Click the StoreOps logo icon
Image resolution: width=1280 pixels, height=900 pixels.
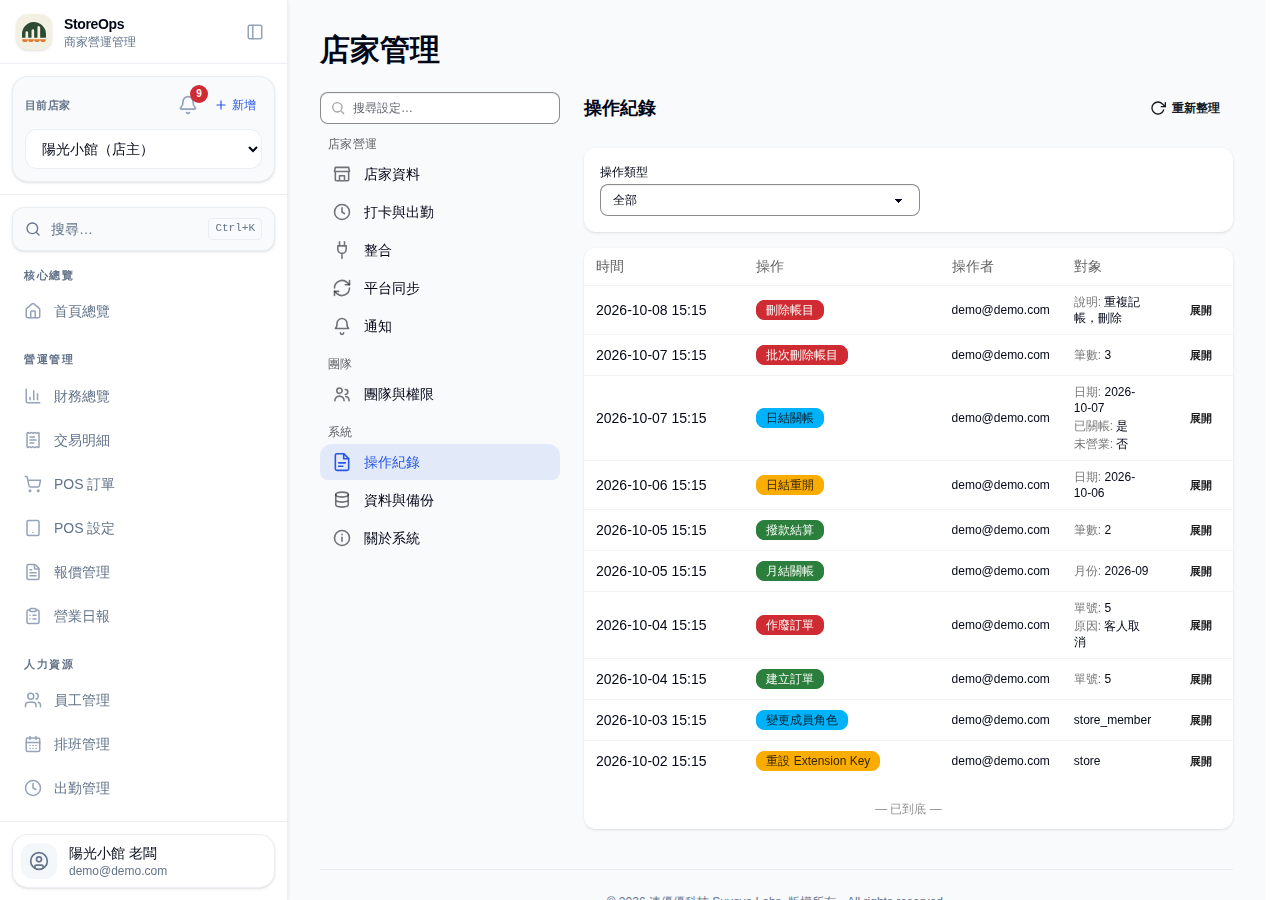click(34, 33)
